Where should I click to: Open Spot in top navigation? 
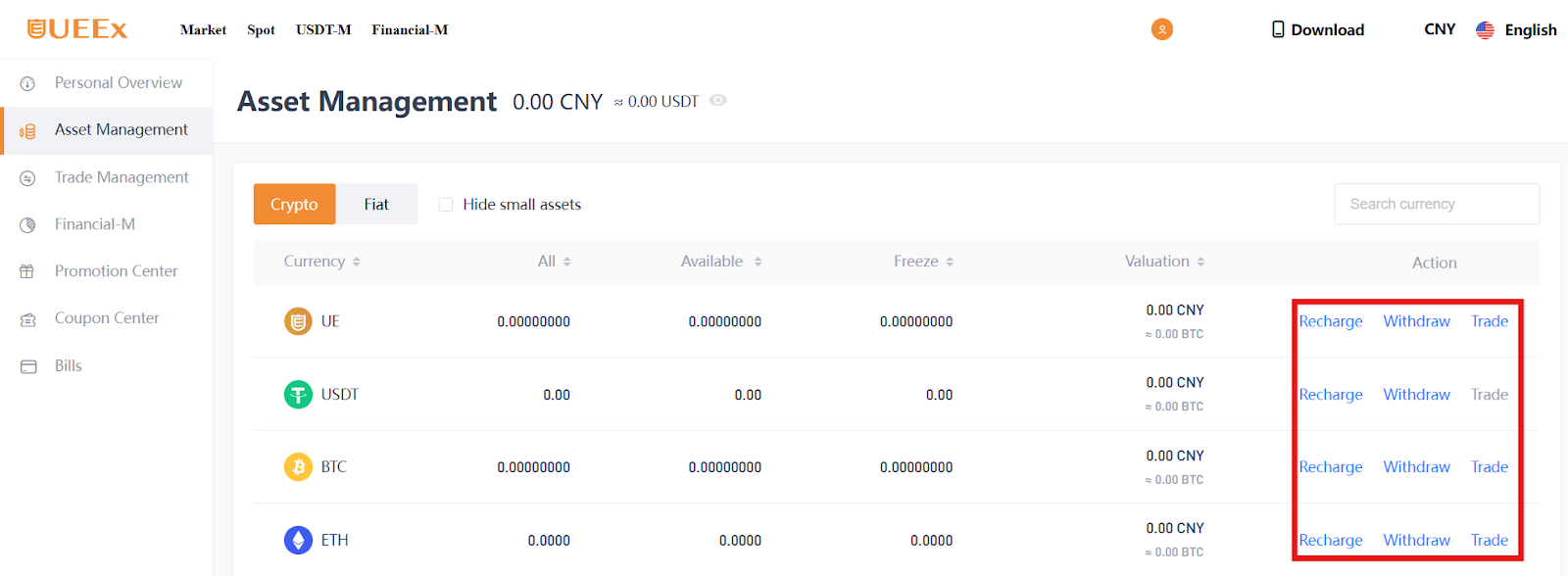click(261, 30)
